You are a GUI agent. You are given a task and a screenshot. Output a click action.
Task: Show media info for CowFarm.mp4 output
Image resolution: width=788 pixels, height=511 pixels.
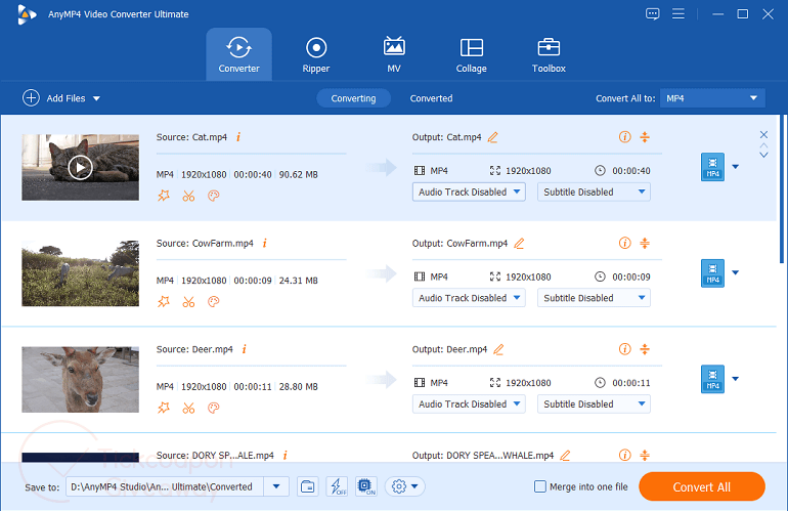pos(625,243)
